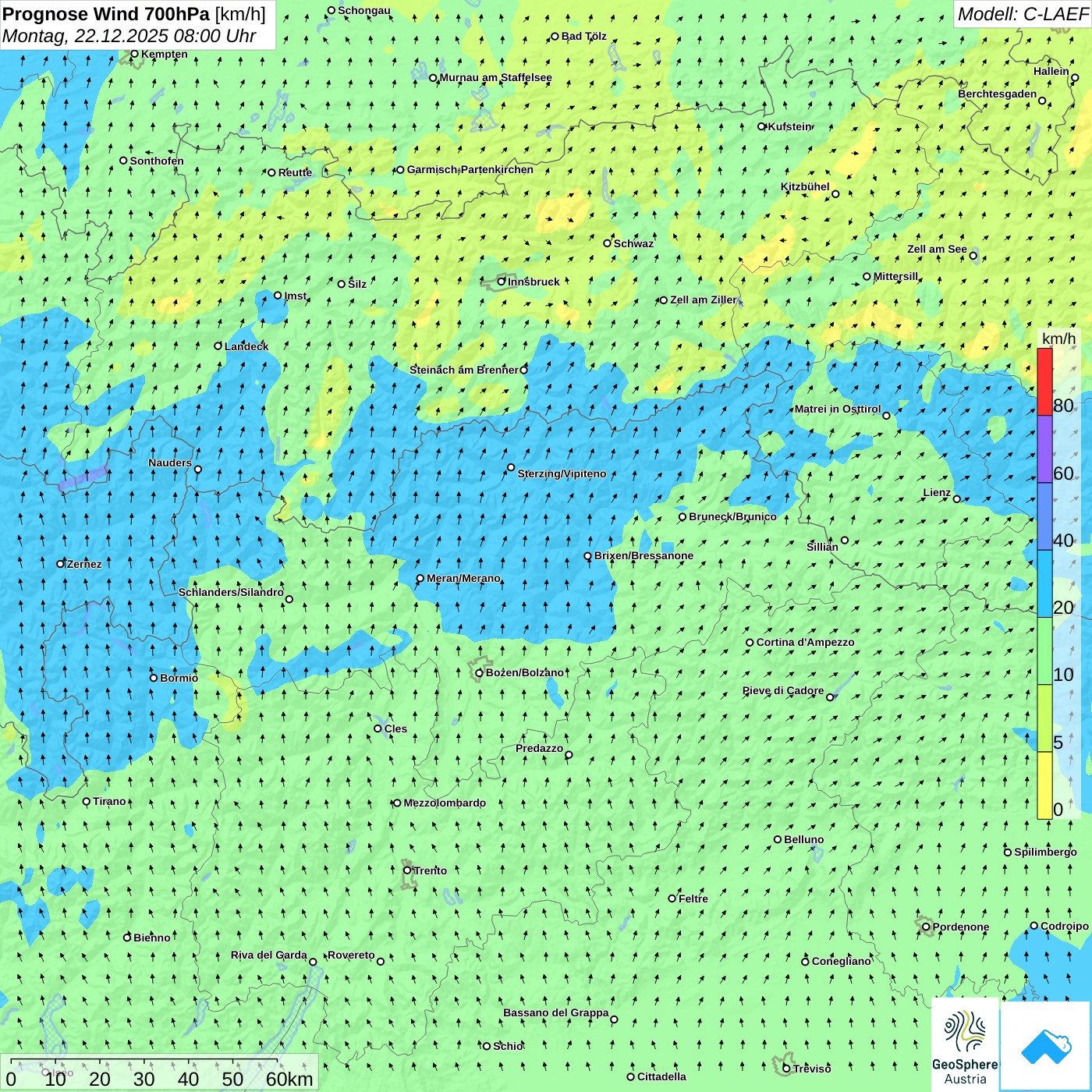
Task: Click the Kitzbühel location marker
Action: point(835,194)
